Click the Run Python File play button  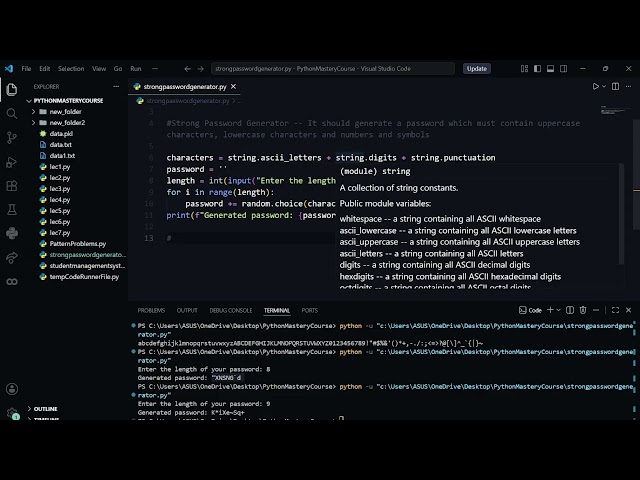coord(596,87)
